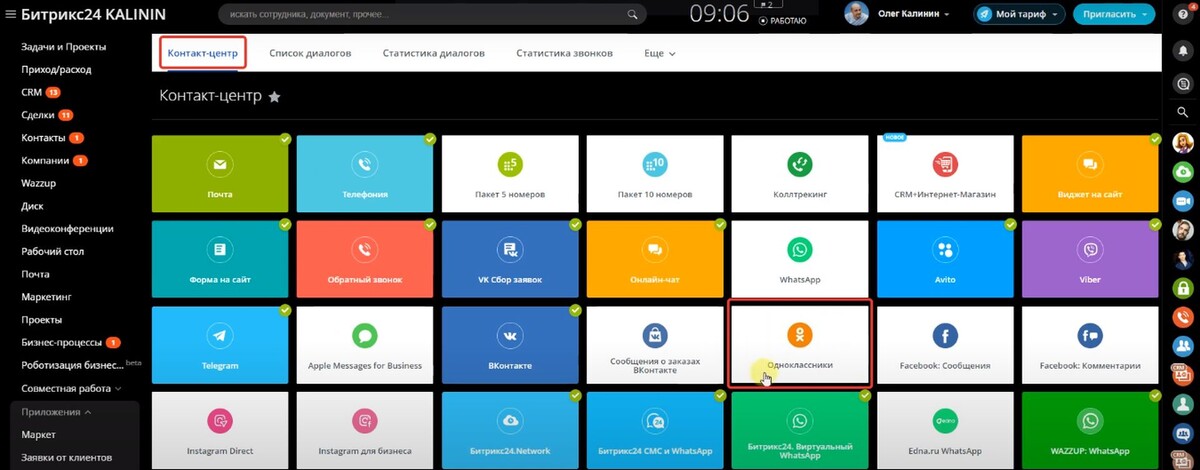The image size is (1200, 470).
Task: Go to Сделки in sidebar
Action: [38, 115]
